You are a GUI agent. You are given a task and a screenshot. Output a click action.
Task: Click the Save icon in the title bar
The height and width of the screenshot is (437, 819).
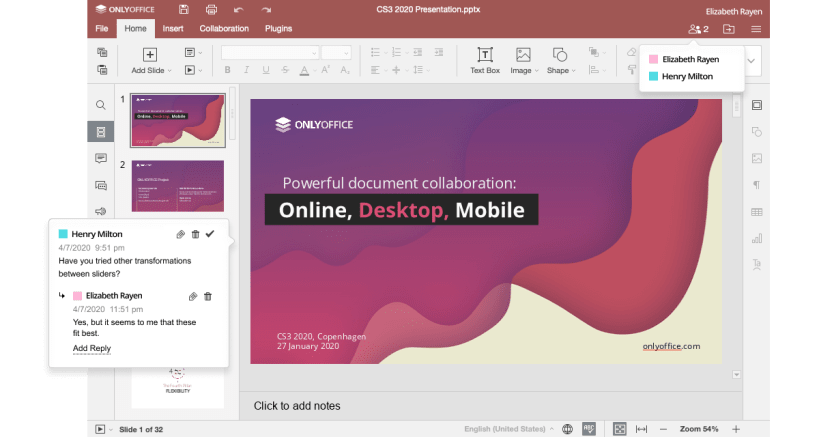pyautogui.click(x=183, y=9)
